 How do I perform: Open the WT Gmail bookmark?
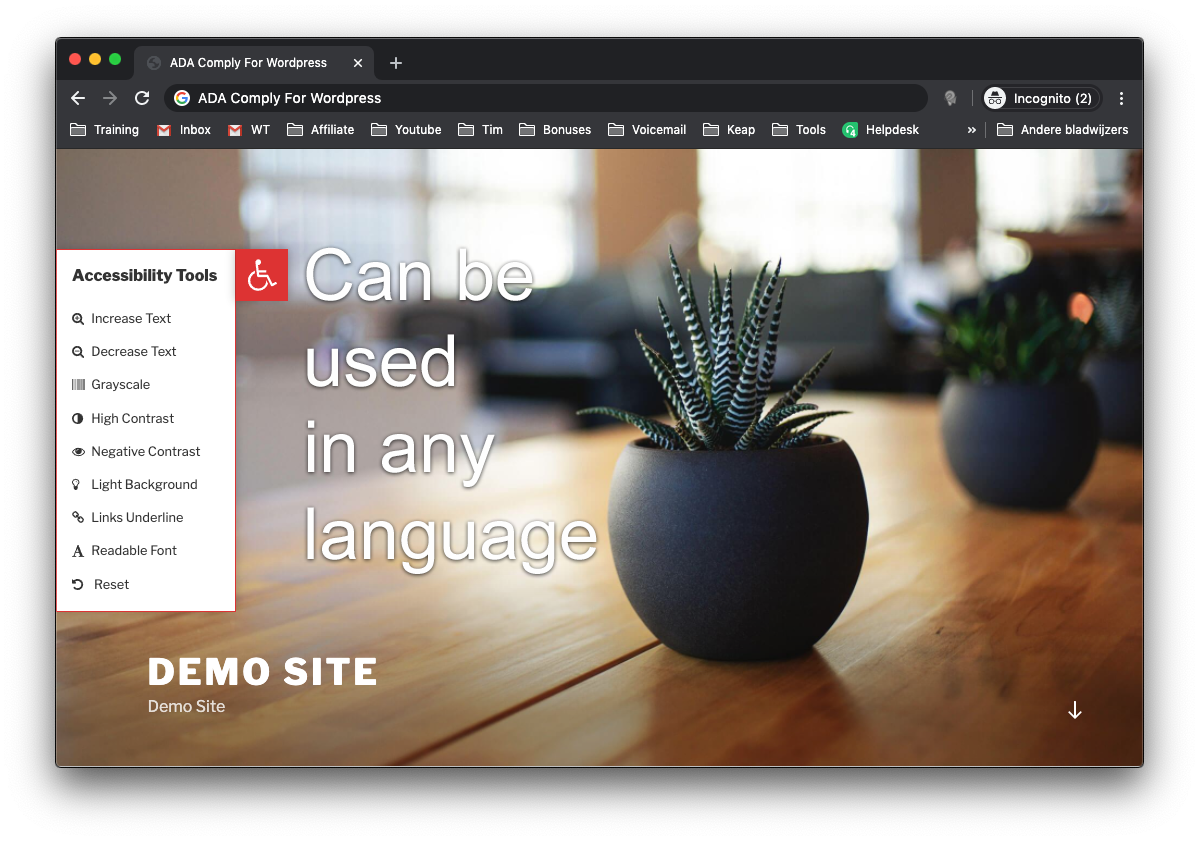[249, 130]
